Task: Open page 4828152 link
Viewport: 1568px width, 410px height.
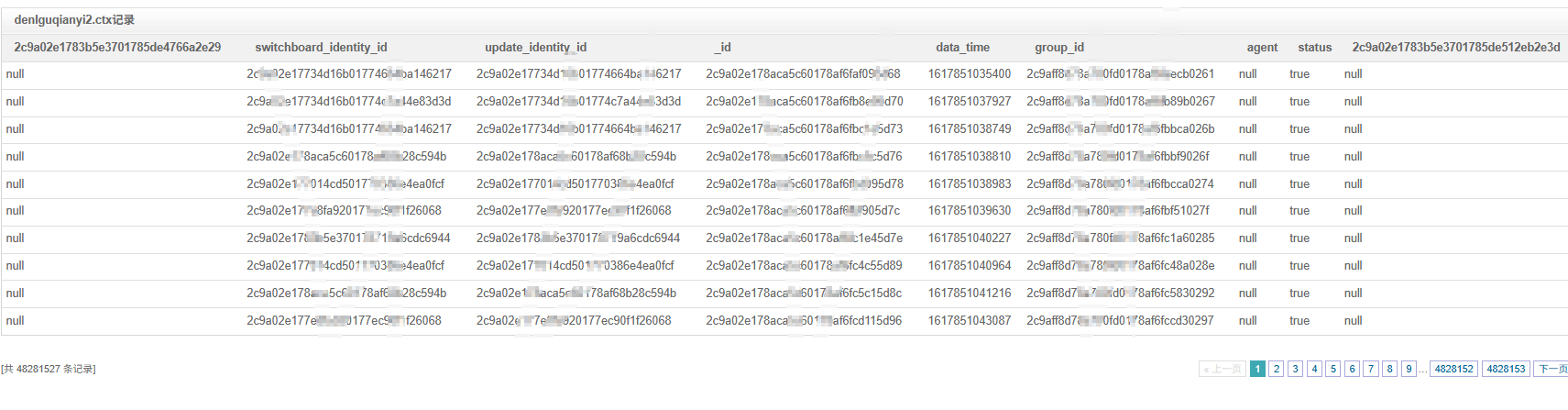Action: pos(1453,369)
